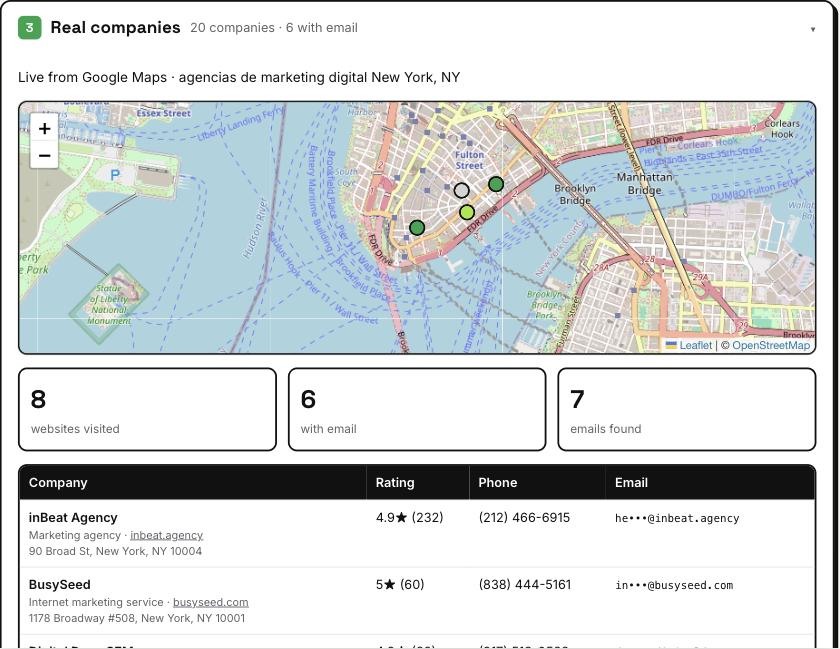Image resolution: width=840 pixels, height=649 pixels.
Task: Select the dark green marker near FDR Drive bottom
Action: click(417, 228)
